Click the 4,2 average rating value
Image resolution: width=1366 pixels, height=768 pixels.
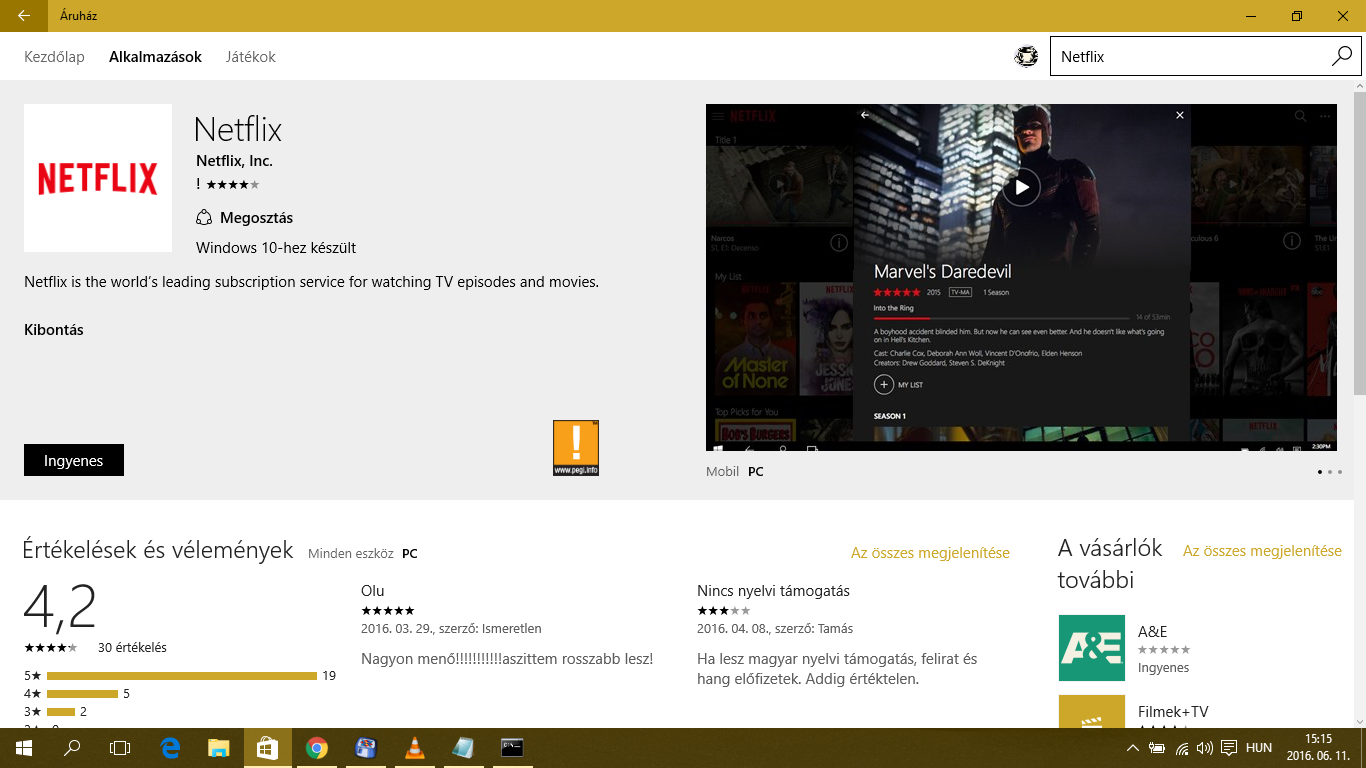point(60,606)
